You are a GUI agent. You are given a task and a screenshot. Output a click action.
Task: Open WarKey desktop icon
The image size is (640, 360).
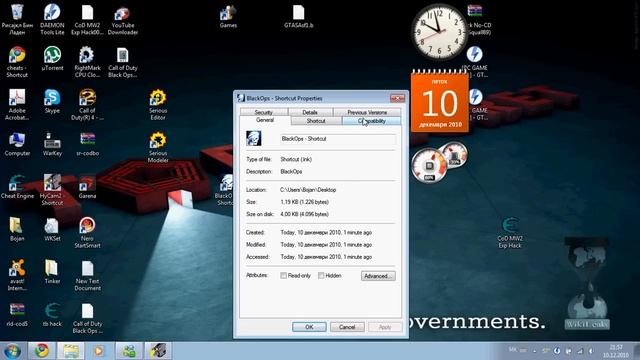pos(52,144)
